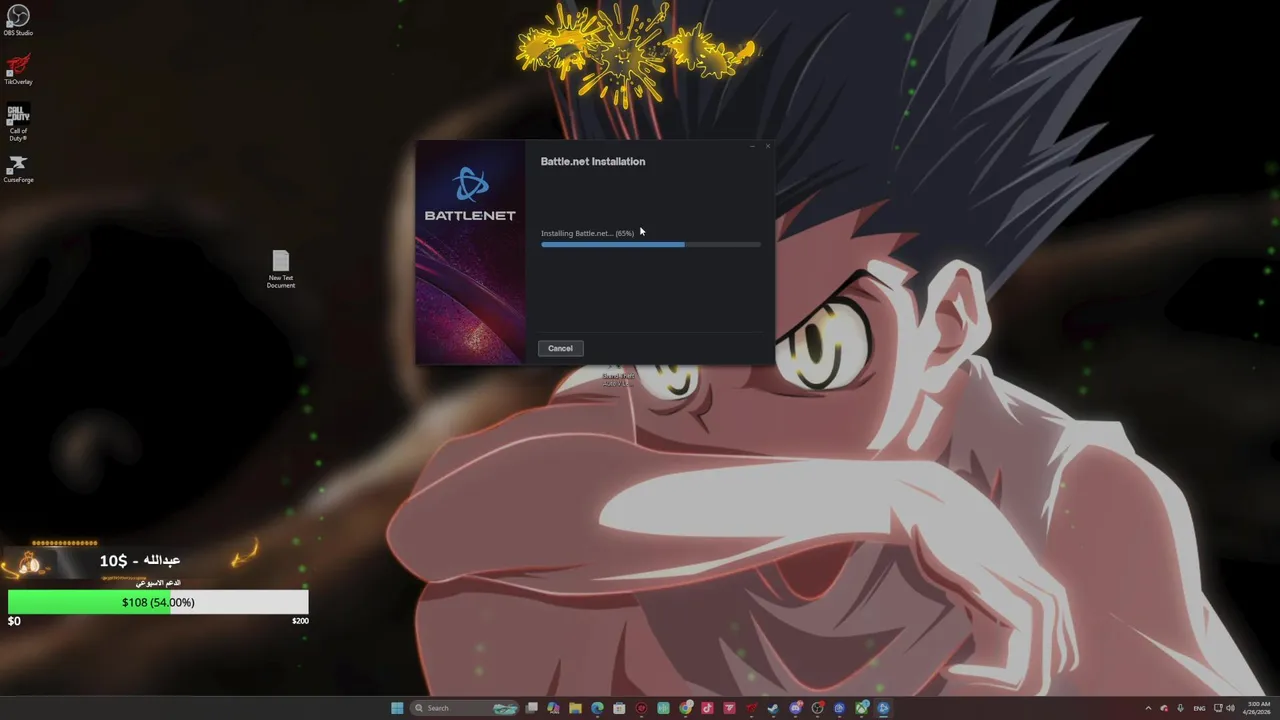This screenshot has height=720, width=1280.
Task: Open the Xbox app from taskbar
Action: click(x=861, y=708)
